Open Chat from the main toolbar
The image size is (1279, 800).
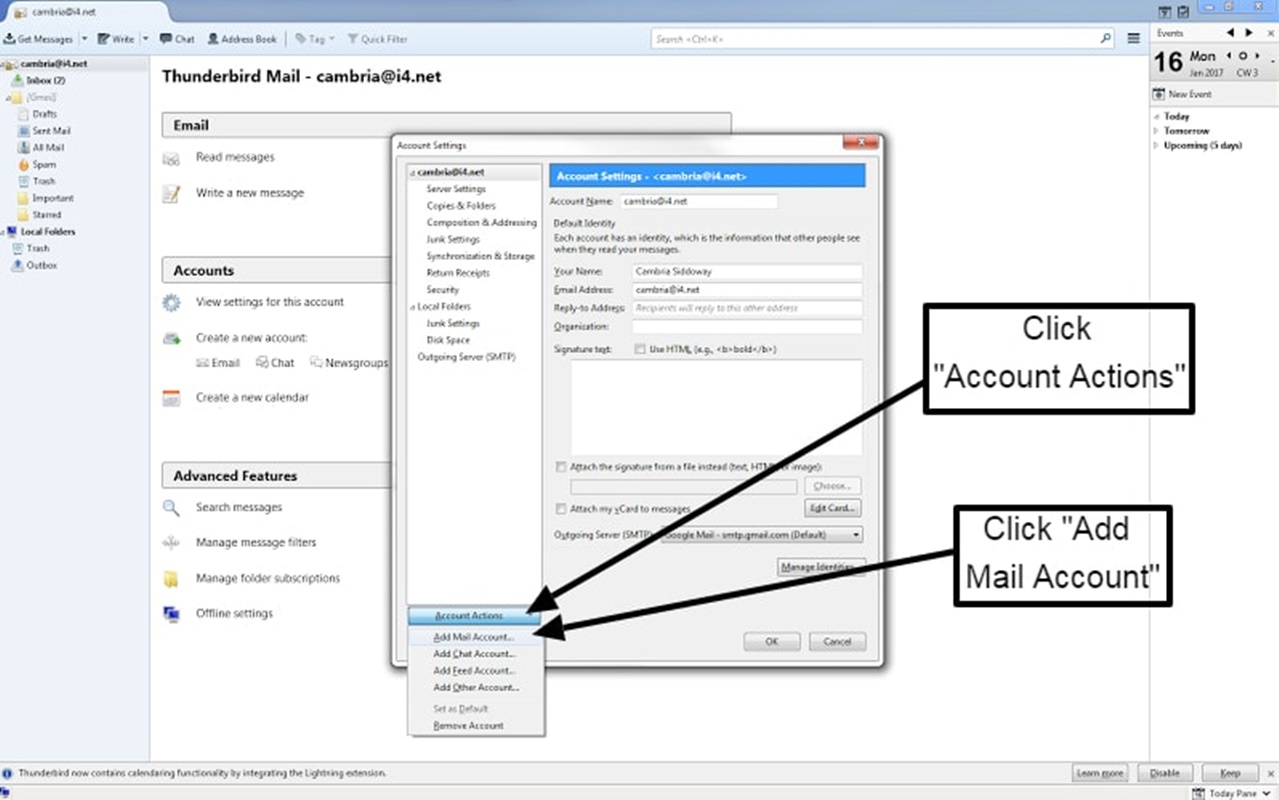click(177, 39)
